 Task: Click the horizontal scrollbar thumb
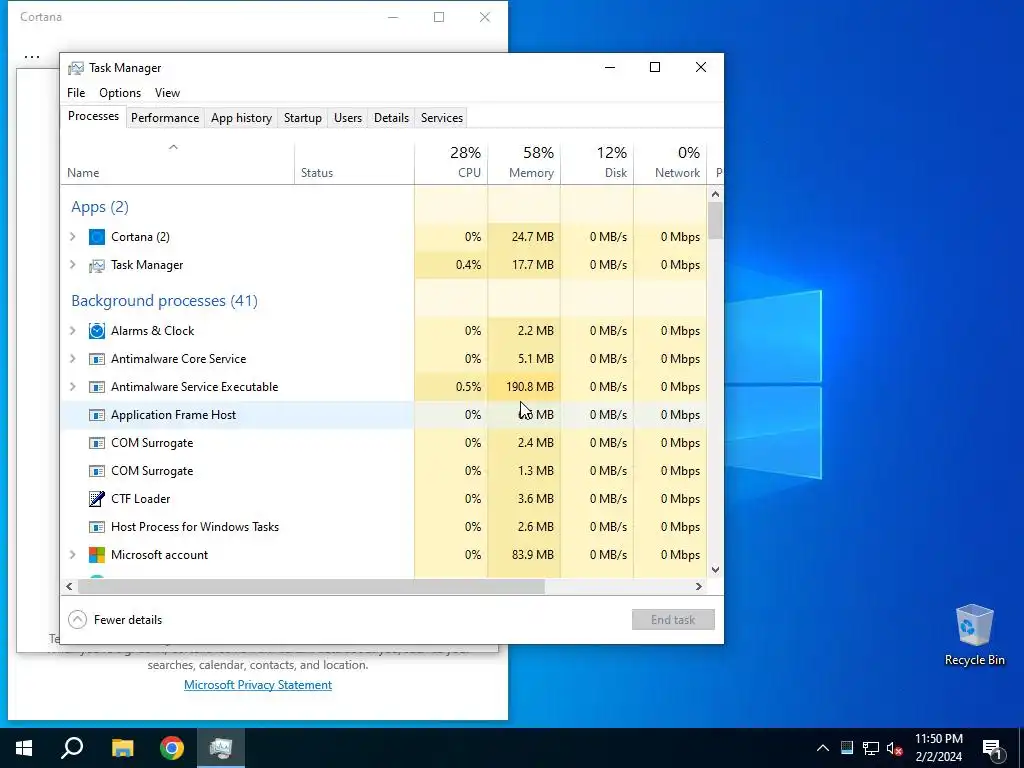point(311,586)
